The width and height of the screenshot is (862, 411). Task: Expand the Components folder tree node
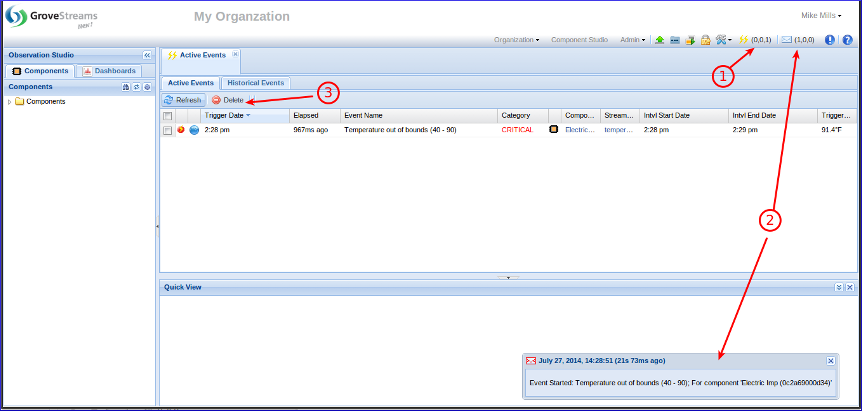[x=10, y=101]
